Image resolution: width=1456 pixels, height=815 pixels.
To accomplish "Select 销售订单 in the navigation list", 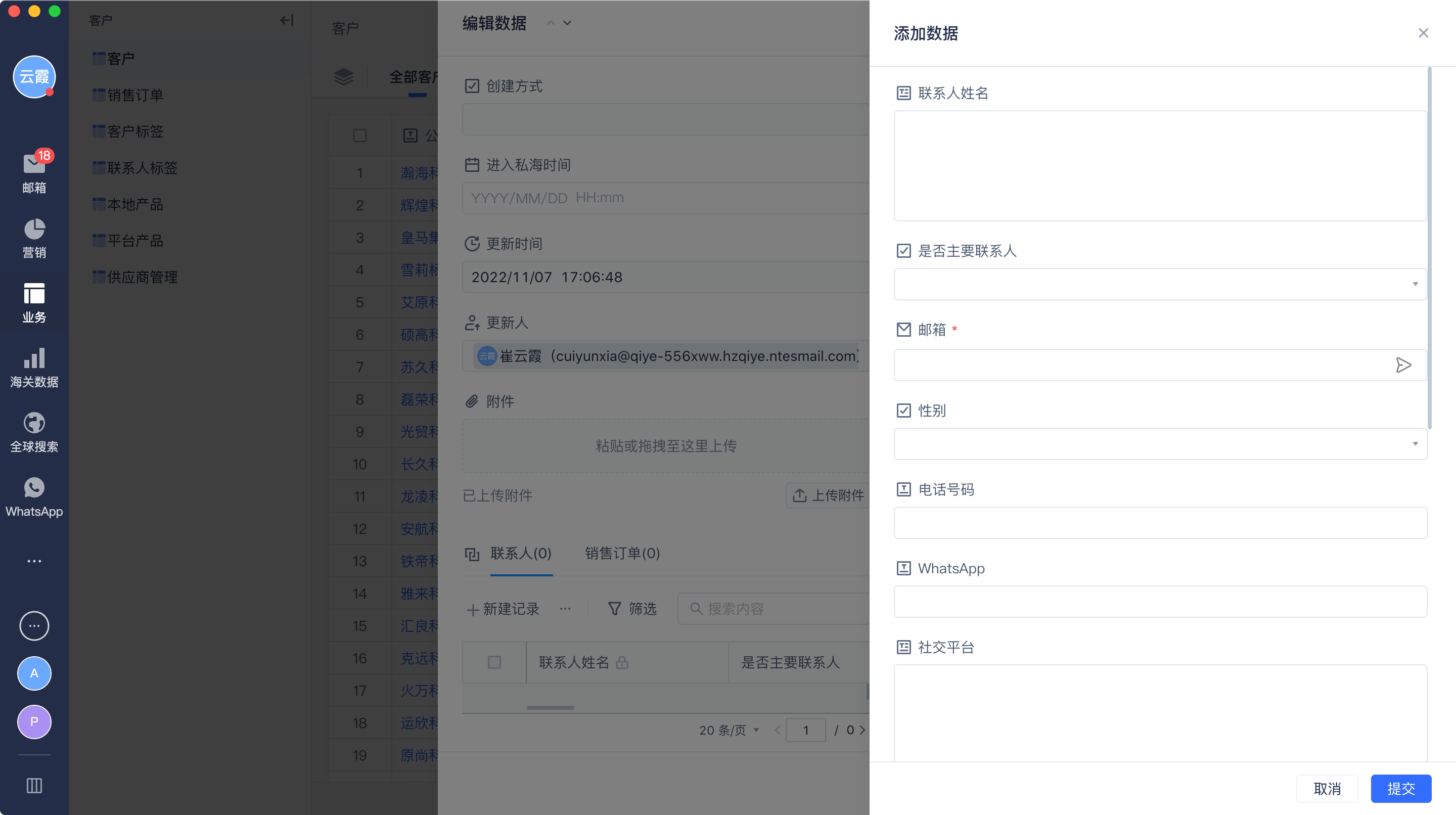I will (x=134, y=95).
